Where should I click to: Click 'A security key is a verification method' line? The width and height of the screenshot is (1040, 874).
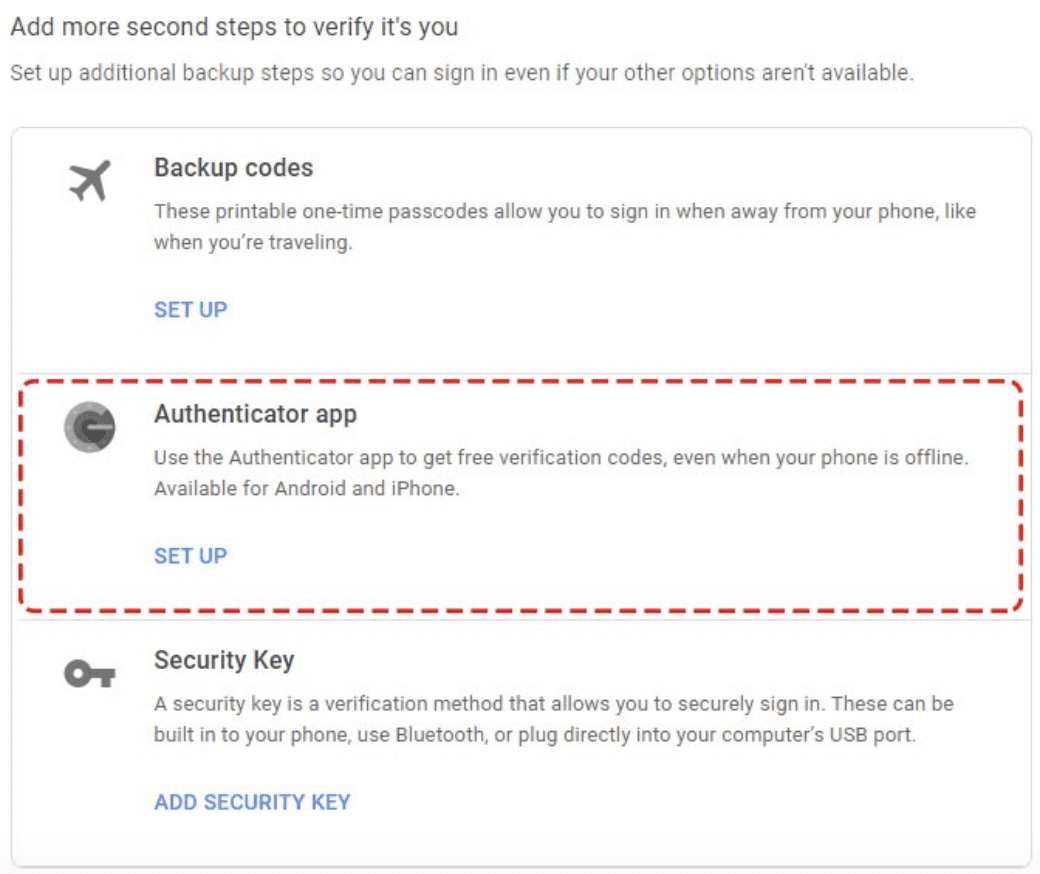coord(553,704)
